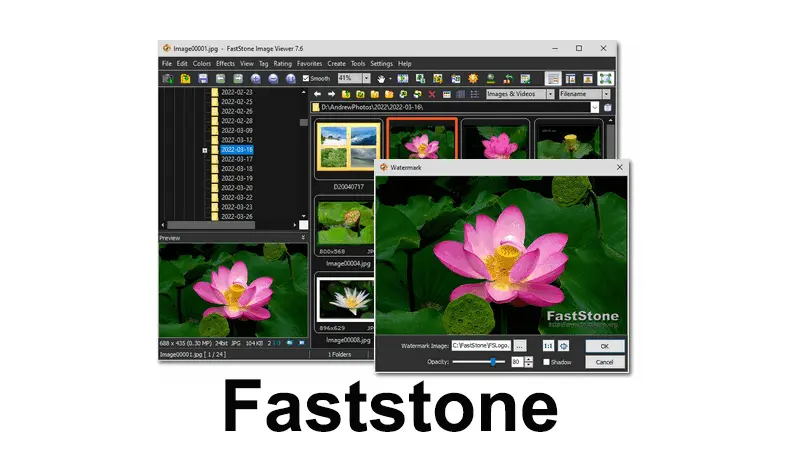Open the Tools menu
Image resolution: width=800 pixels, height=450 pixels.
[x=358, y=64]
